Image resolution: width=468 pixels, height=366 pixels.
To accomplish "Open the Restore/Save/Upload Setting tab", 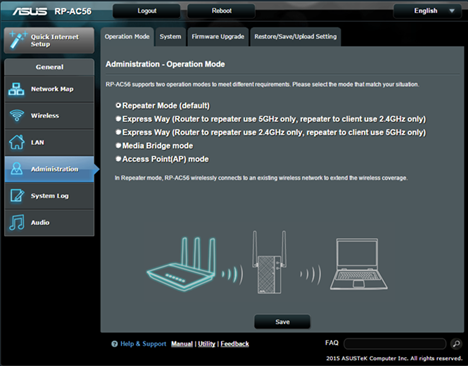I will tap(296, 37).
